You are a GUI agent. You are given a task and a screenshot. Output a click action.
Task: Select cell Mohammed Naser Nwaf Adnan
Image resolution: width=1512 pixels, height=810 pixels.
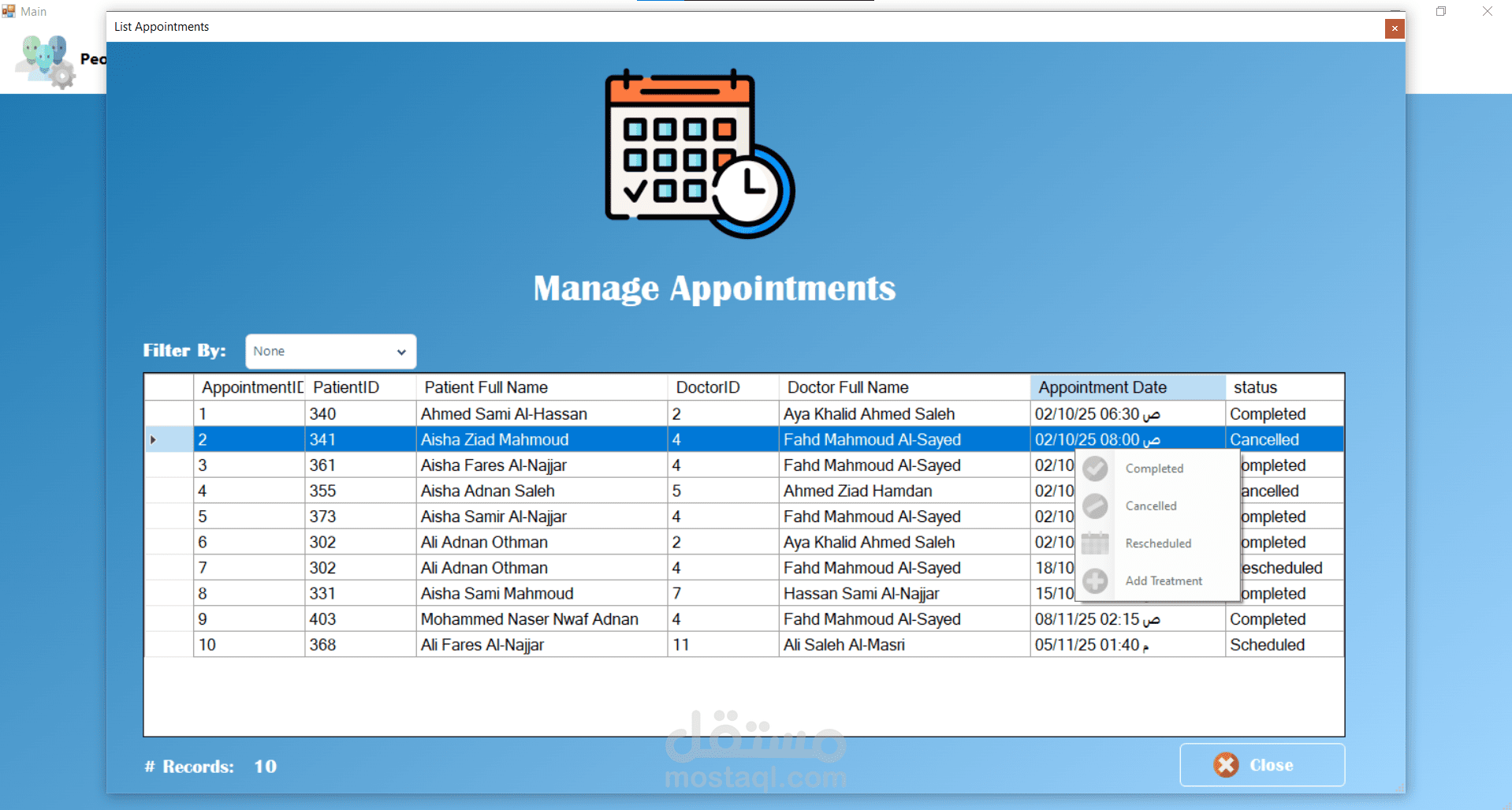coord(542,619)
